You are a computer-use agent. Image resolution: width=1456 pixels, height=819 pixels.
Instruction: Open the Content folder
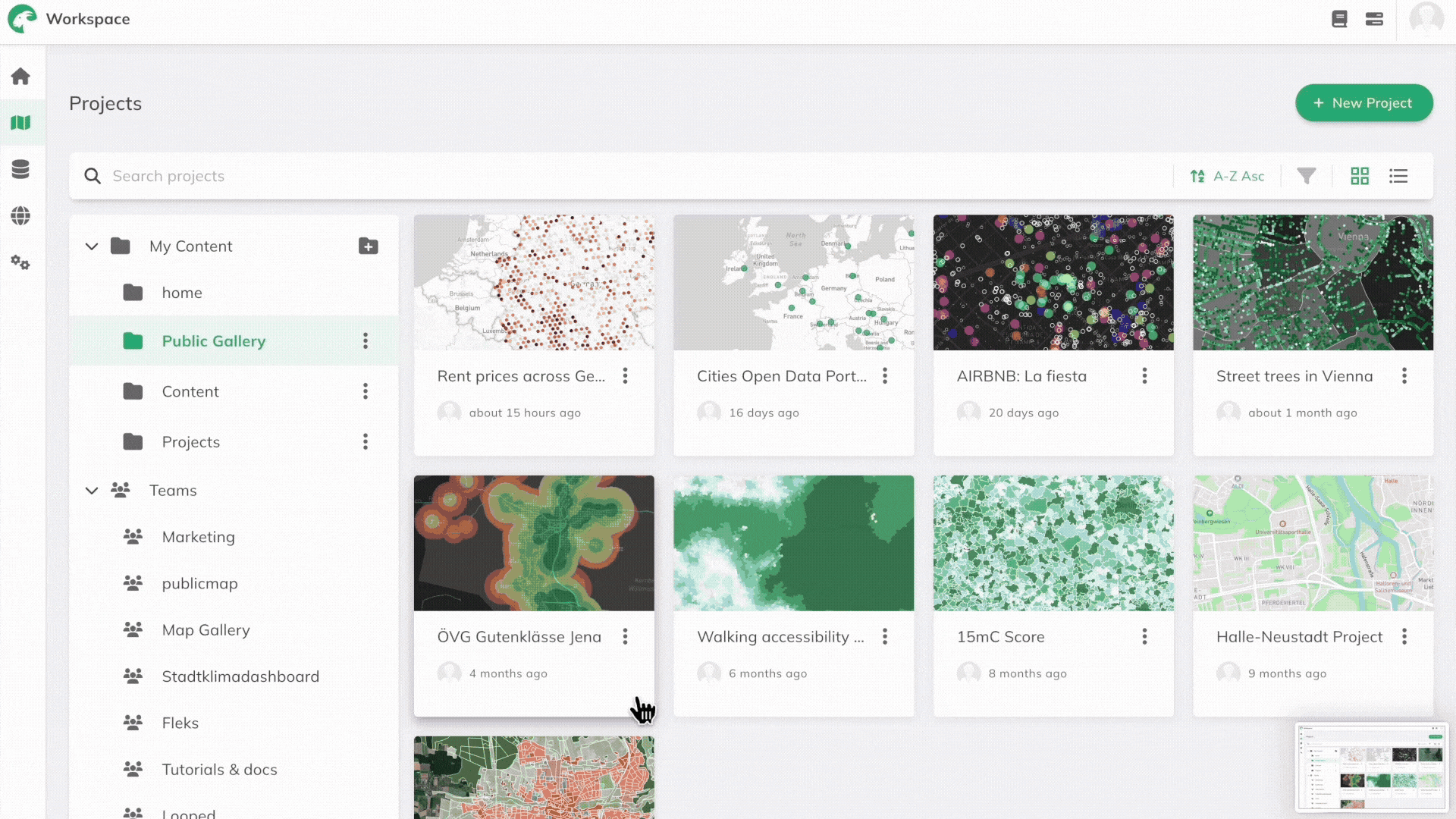190,392
